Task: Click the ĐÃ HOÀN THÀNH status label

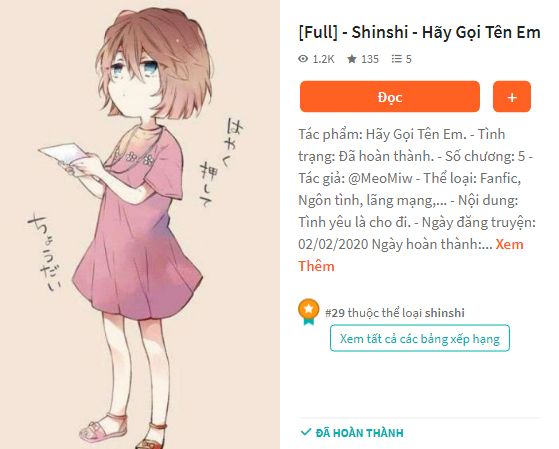Action: coord(359,433)
